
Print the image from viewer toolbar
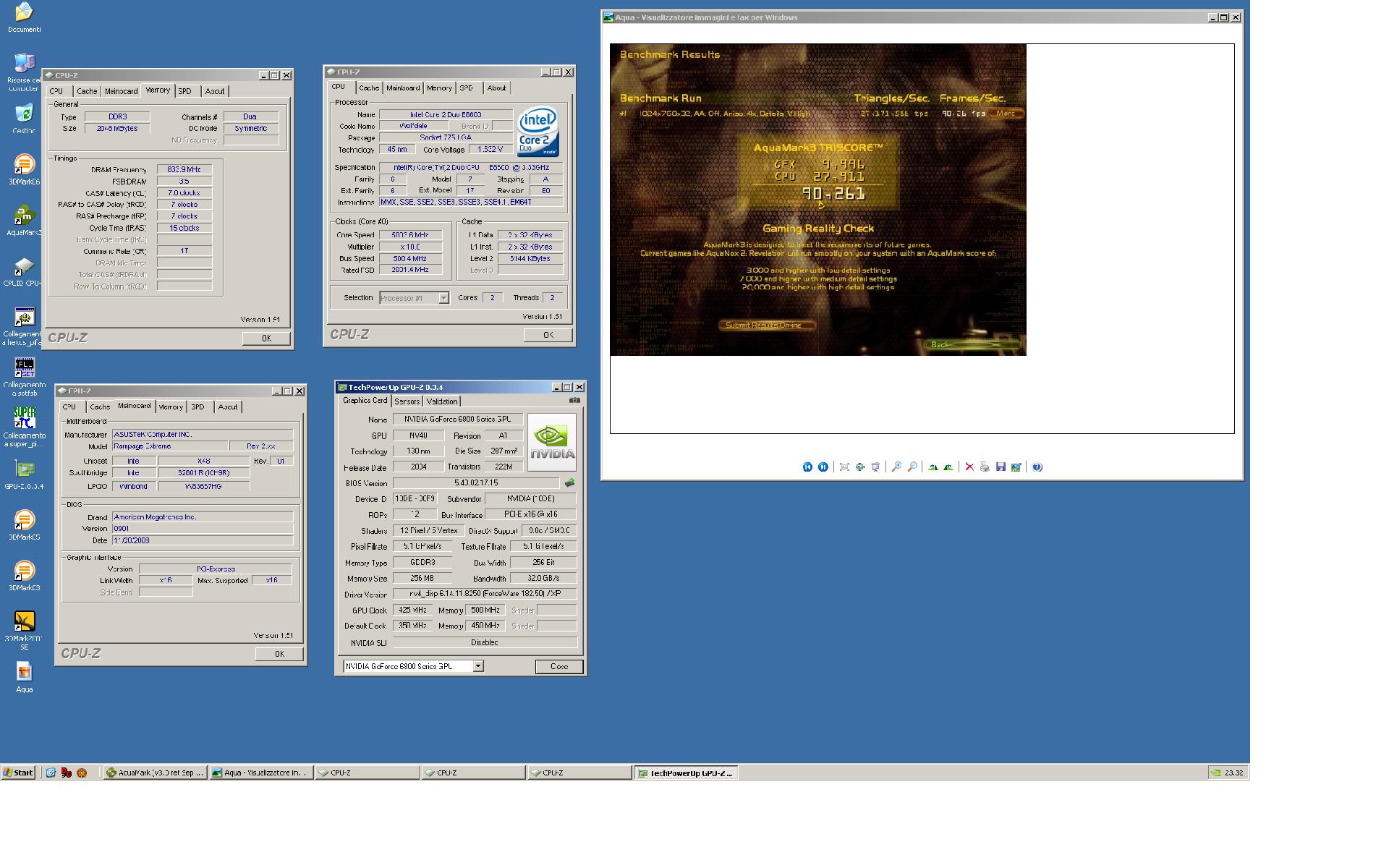tap(985, 467)
